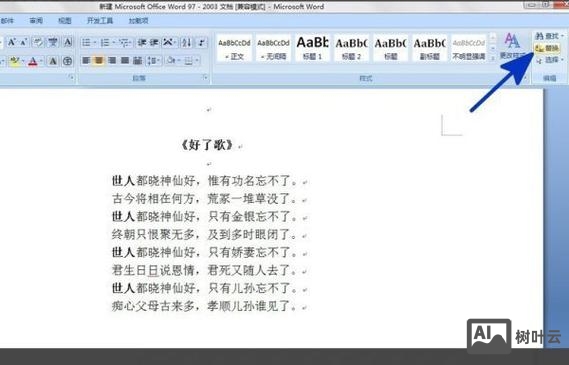Viewport: 569px width, 365px height.
Task: Click the line 古今将相在何方
Action: coord(153,199)
